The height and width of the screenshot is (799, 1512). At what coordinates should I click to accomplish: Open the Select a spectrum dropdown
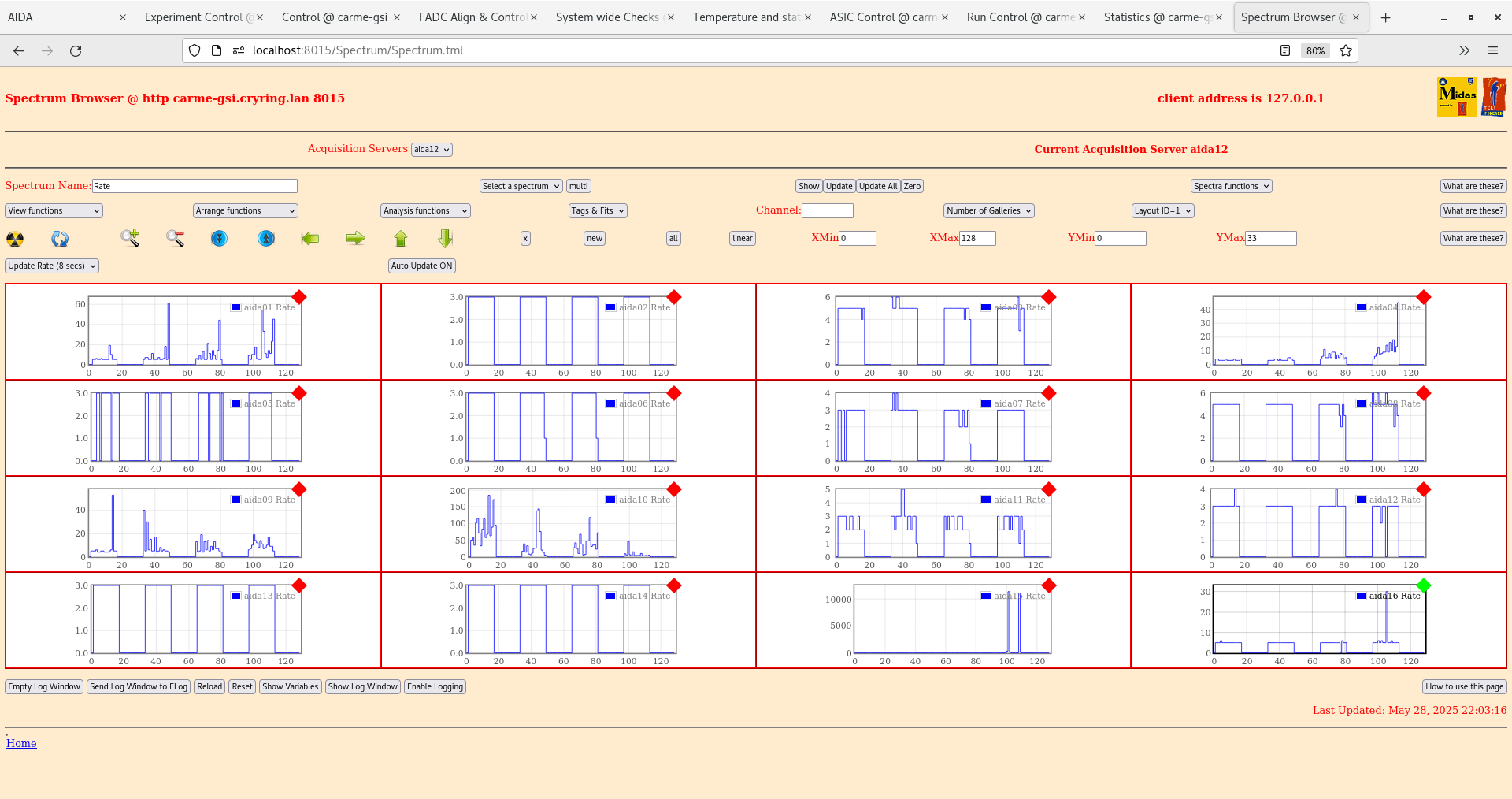[521, 186]
